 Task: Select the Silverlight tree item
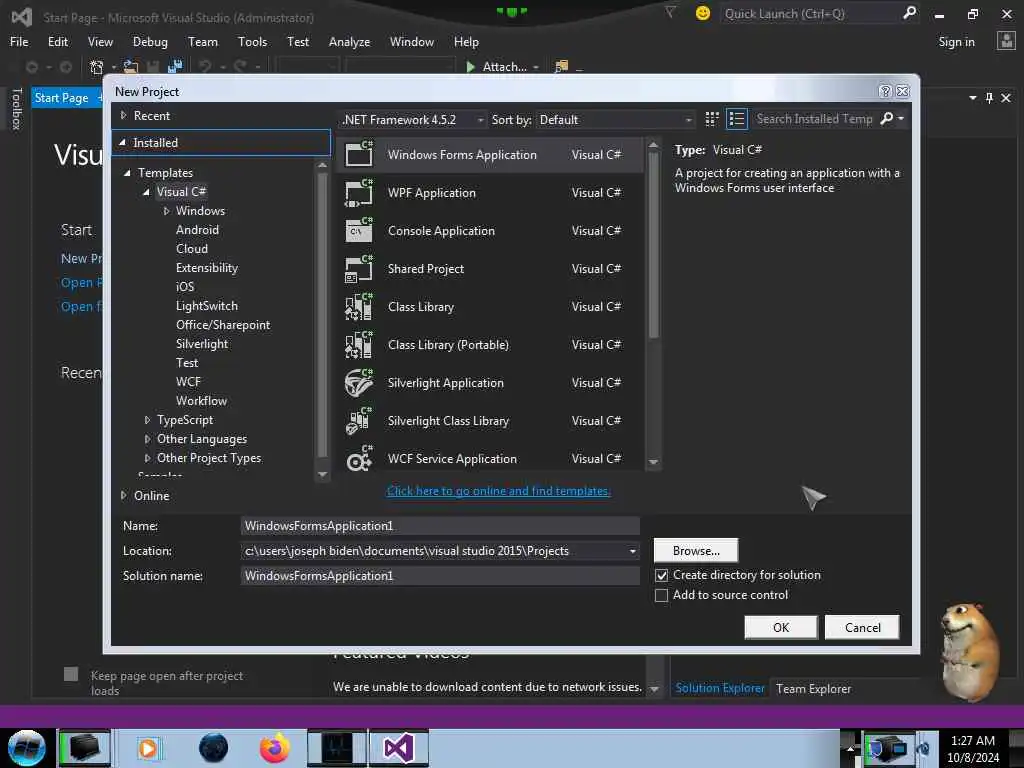coord(202,344)
